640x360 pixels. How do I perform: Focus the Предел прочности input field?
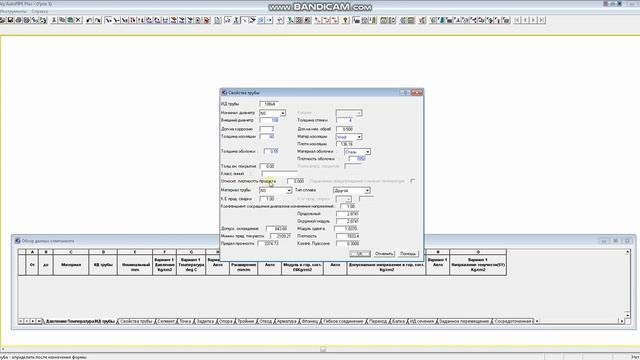point(268,244)
